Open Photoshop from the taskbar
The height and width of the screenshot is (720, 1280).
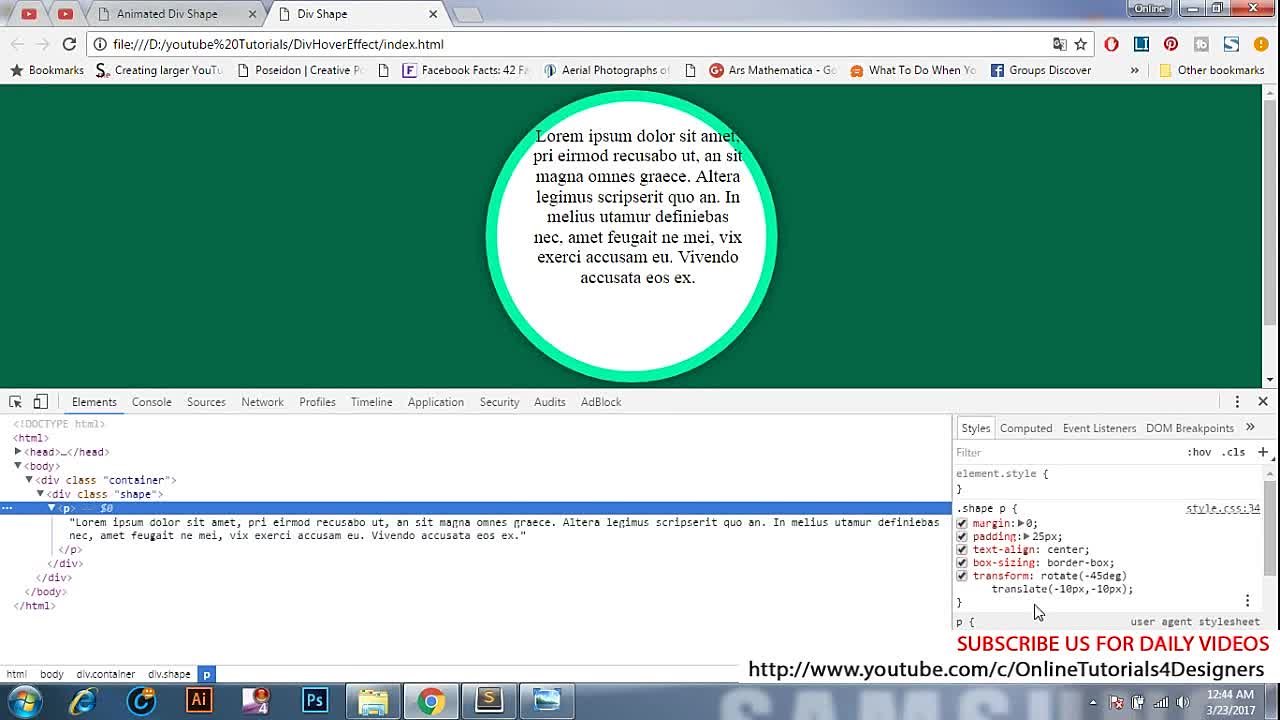coord(315,700)
